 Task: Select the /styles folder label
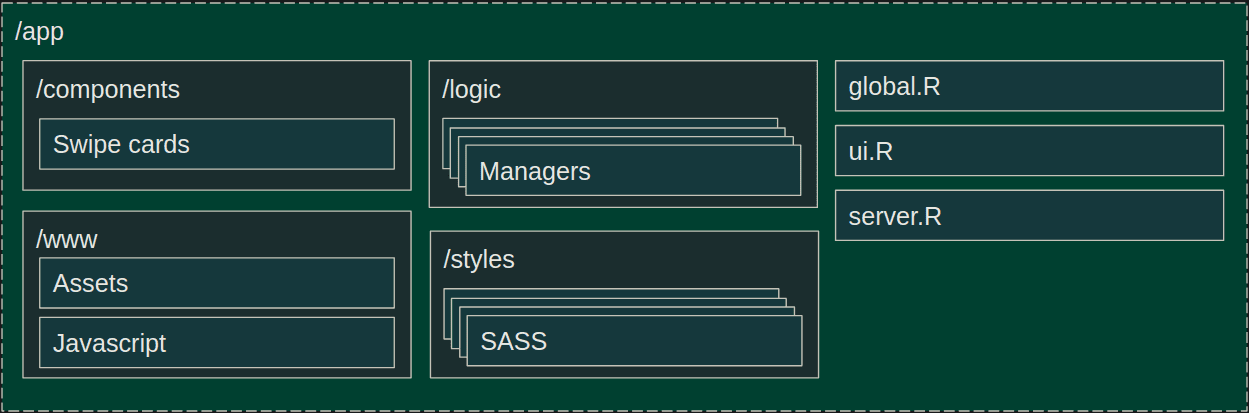click(x=479, y=260)
